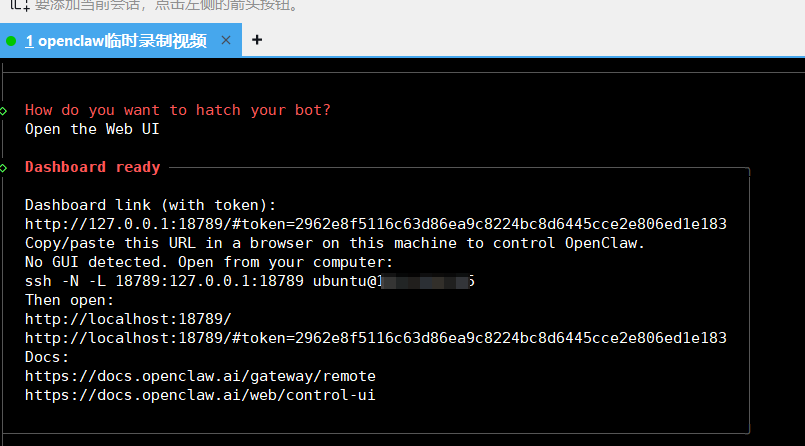Click the No GUI detected message line
The height and width of the screenshot is (446, 805).
click(209, 262)
